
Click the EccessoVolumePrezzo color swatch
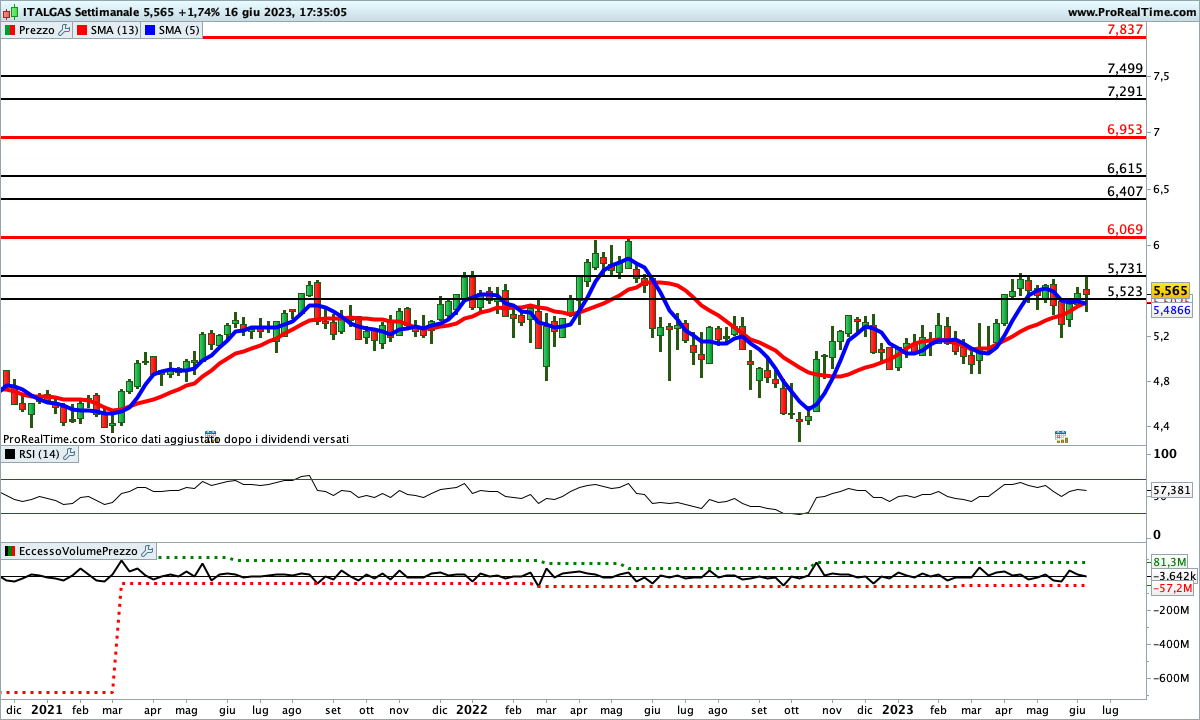tap(9, 551)
